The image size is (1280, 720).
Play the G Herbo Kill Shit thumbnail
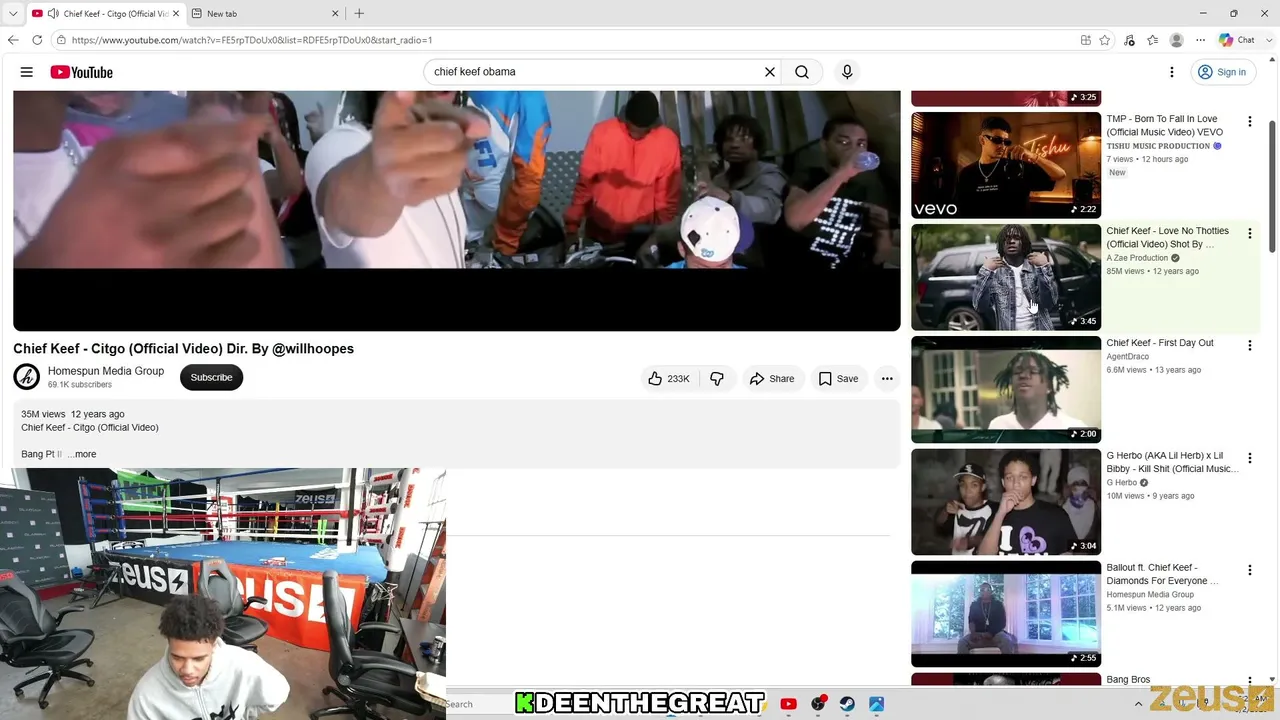[1006, 502]
